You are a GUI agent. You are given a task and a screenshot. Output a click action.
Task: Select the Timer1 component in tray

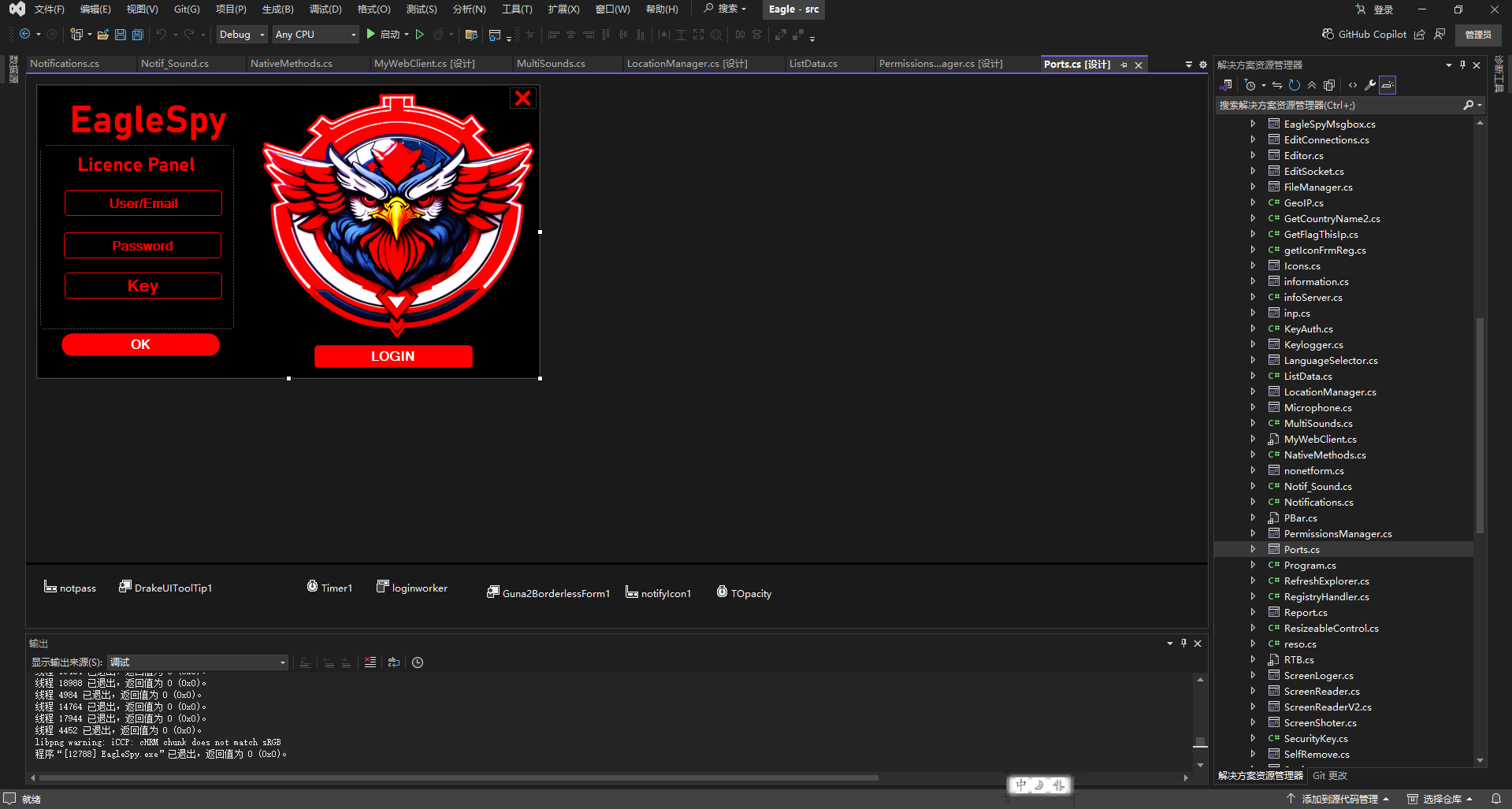(x=329, y=588)
